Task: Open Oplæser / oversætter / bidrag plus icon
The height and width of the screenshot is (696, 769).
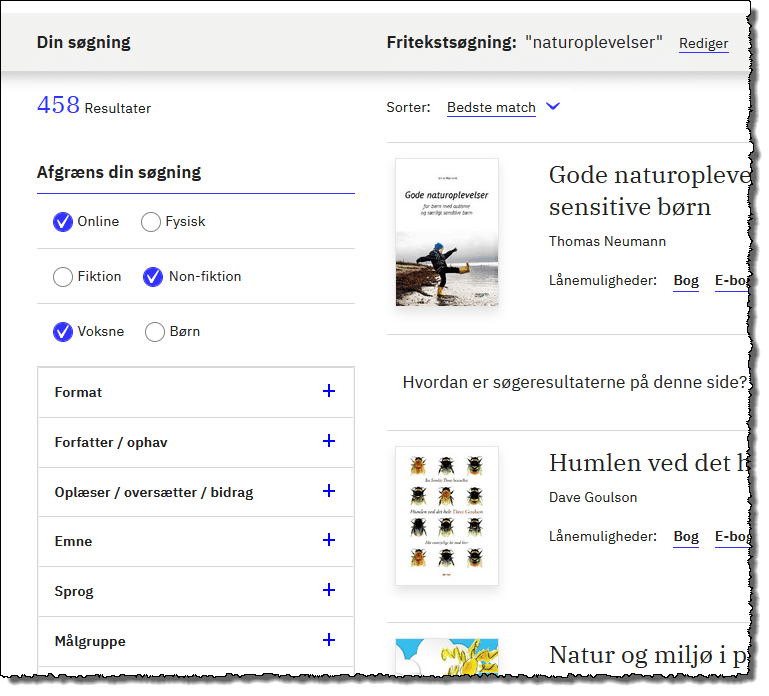Action: (x=329, y=491)
